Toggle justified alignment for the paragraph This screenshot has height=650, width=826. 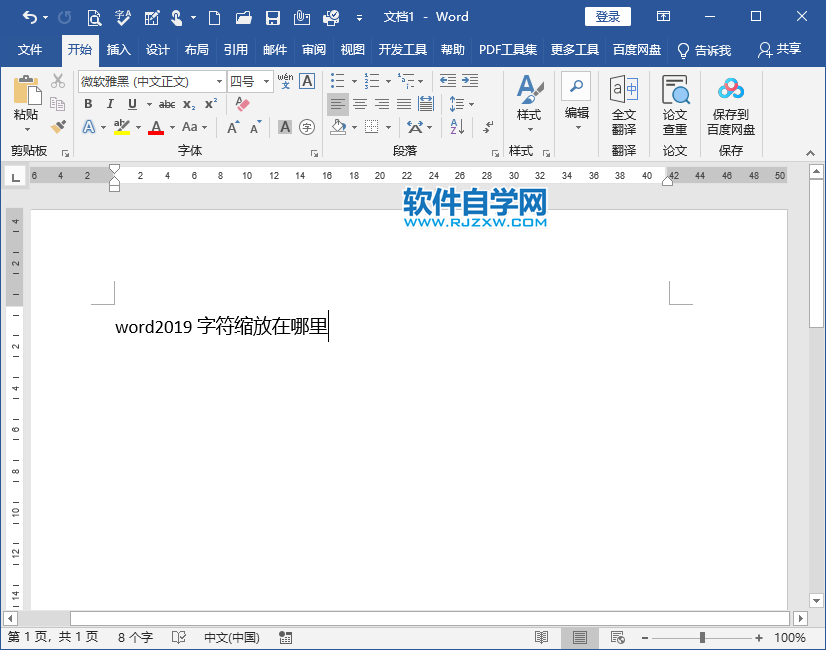[x=406, y=104]
